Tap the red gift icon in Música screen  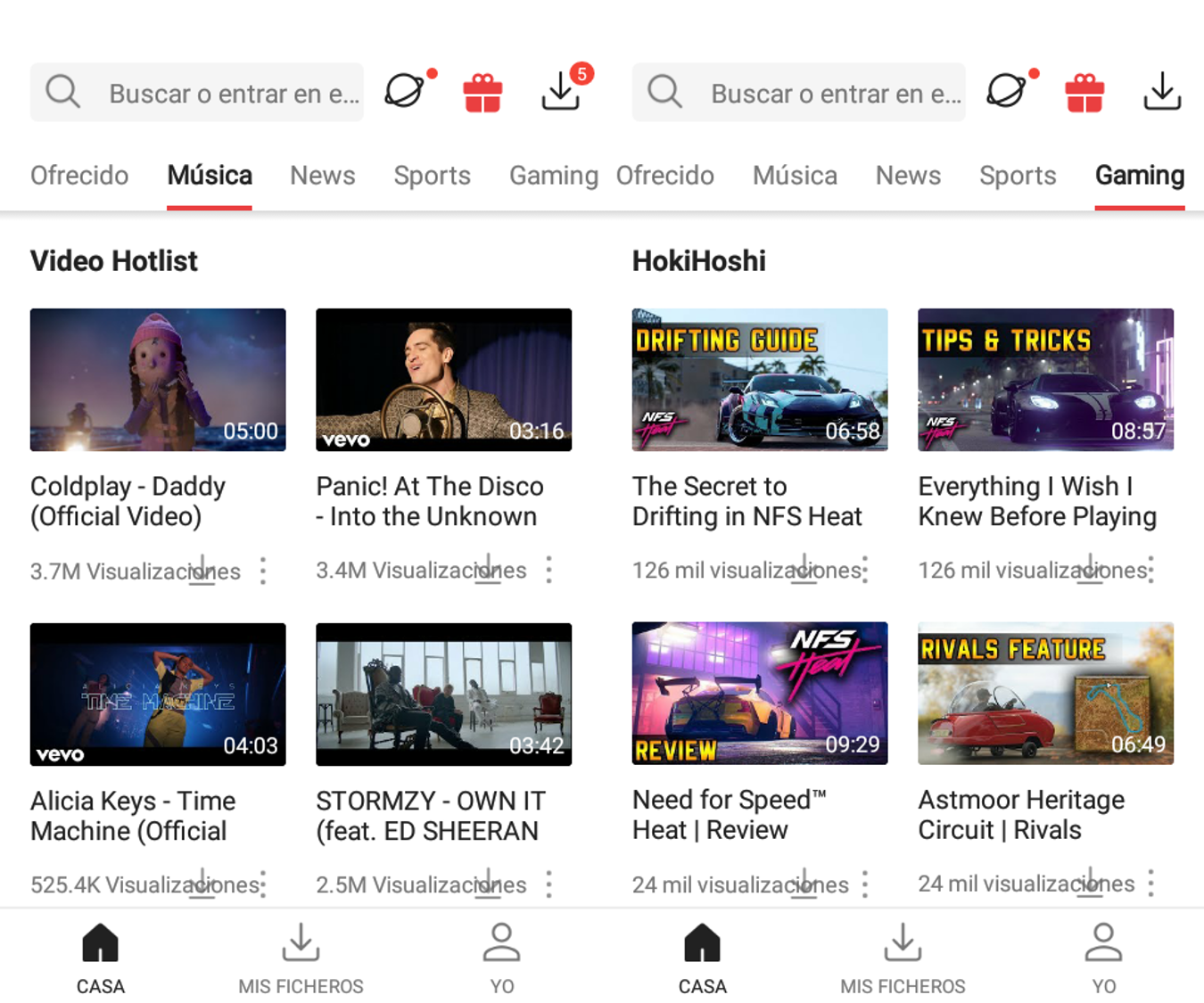click(x=482, y=93)
